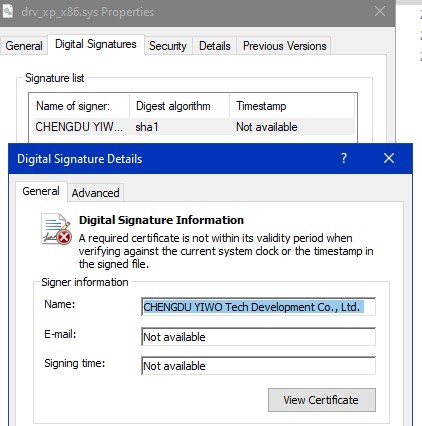Click the 'E-mail:' label

pyautogui.click(x=60, y=334)
